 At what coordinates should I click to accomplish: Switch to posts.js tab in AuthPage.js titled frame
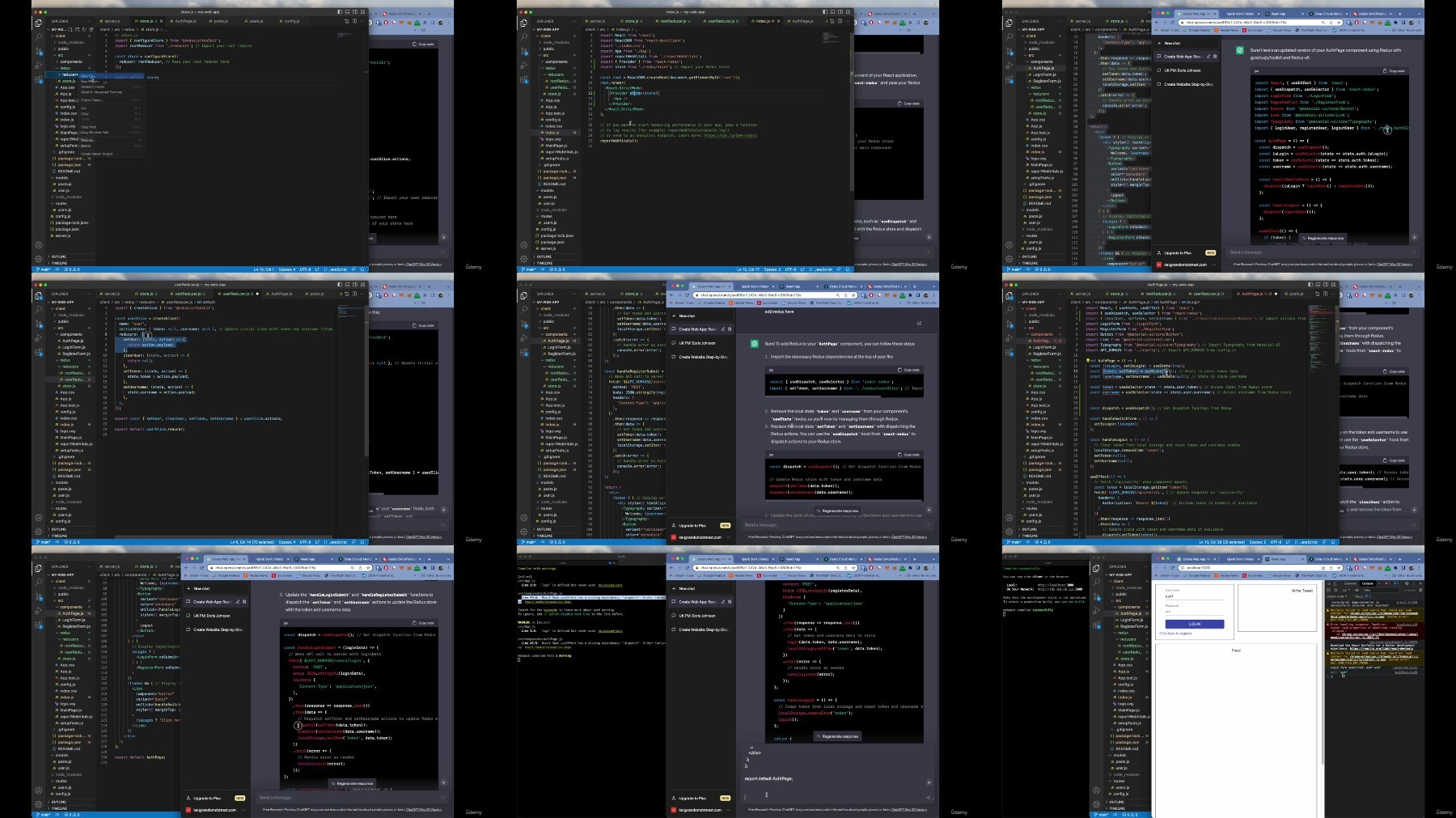point(1295,294)
